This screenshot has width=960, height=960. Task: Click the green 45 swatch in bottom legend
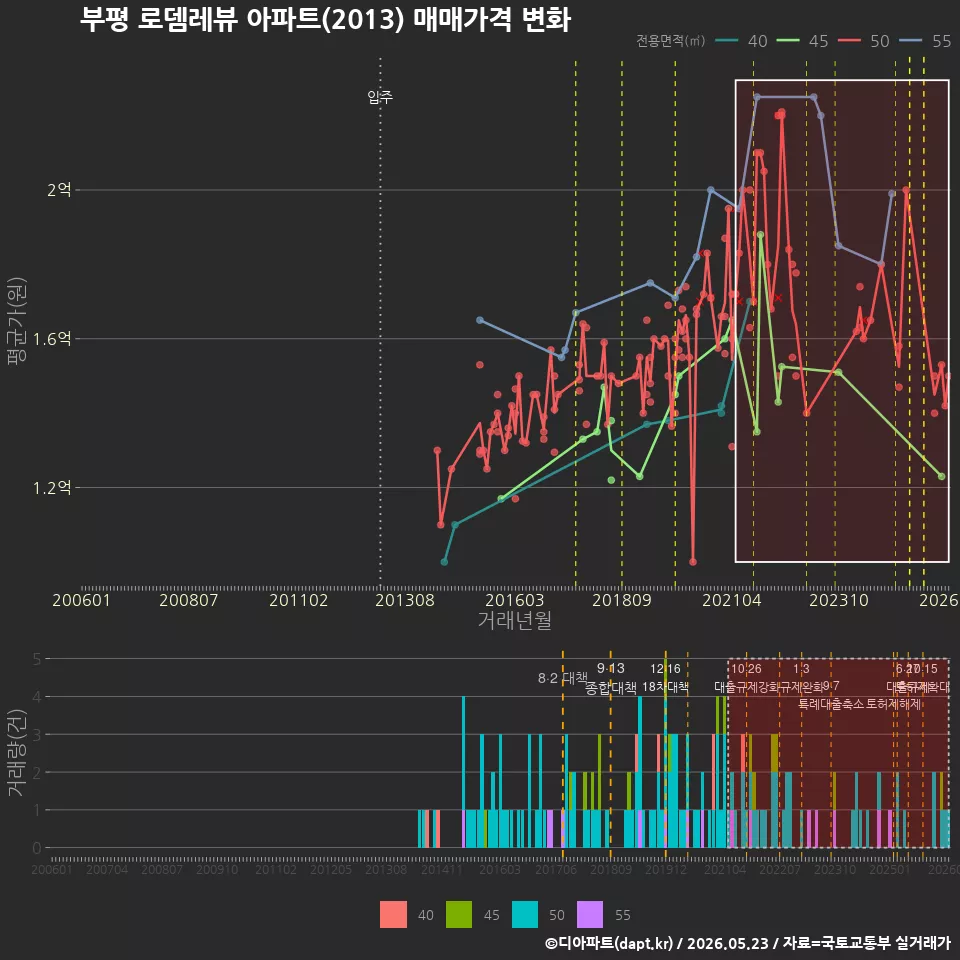click(x=459, y=915)
